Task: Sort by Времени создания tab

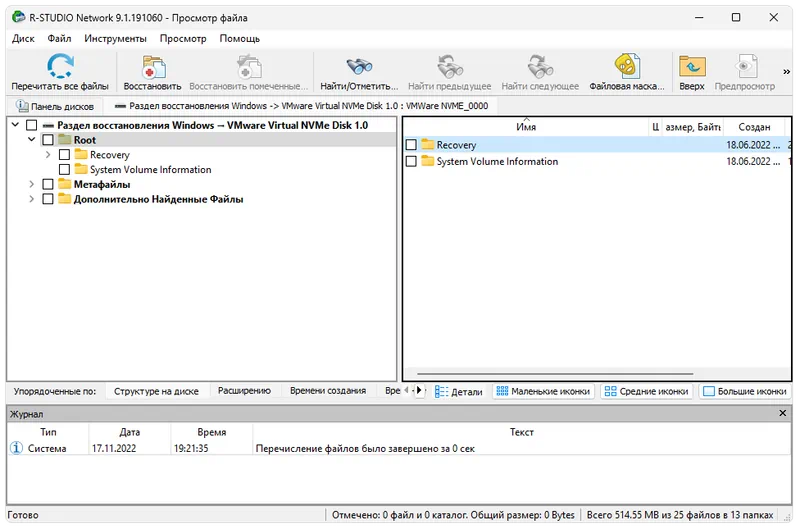Action: [328, 391]
